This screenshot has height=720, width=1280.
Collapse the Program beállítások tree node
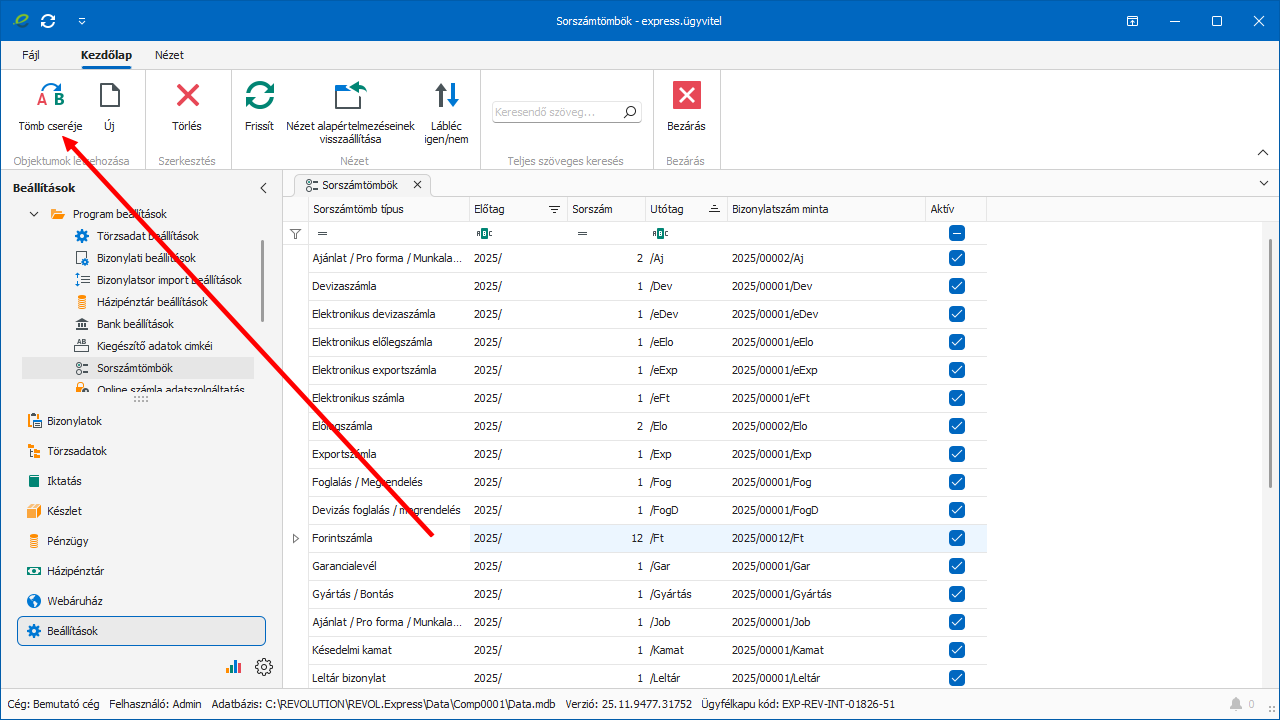click(34, 214)
